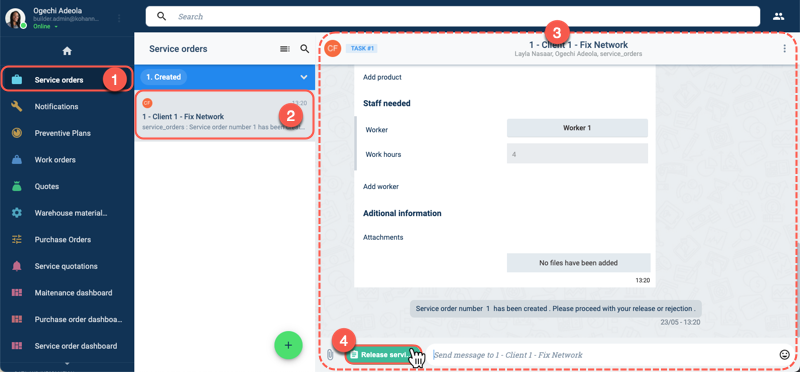Open Notifications in the sidebar

pyautogui.click(x=56, y=107)
